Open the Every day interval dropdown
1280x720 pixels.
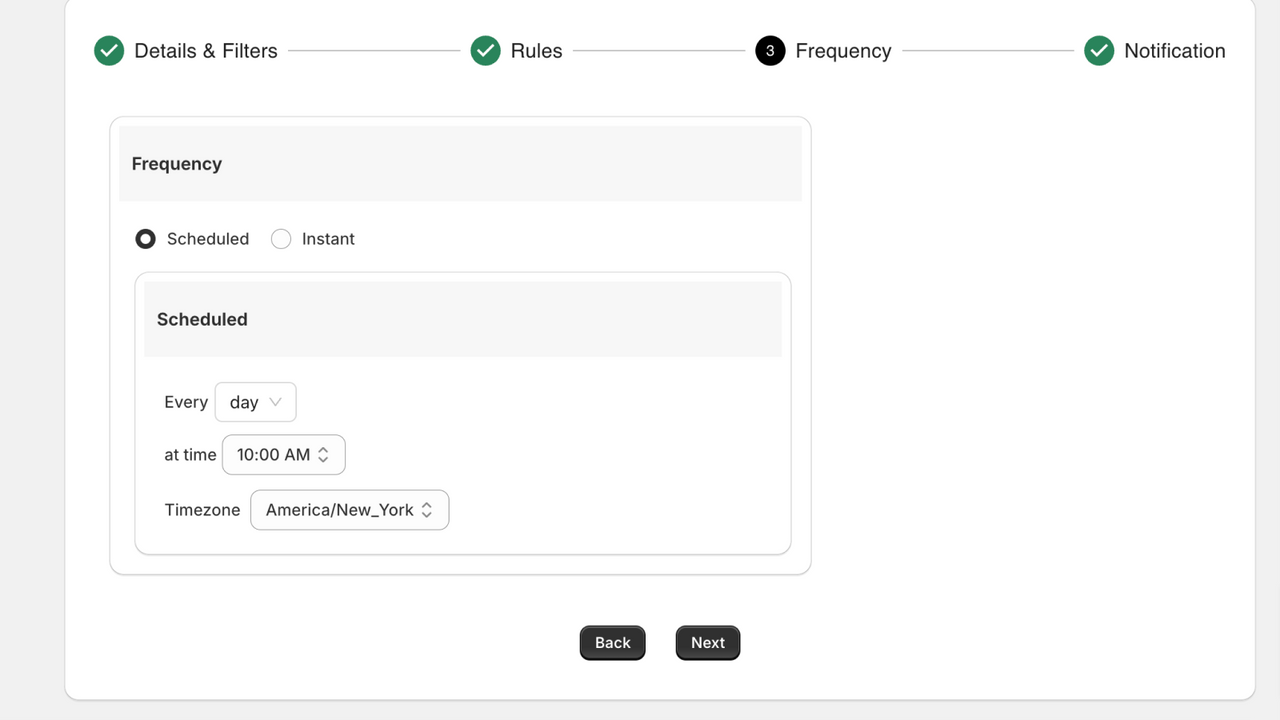coord(256,402)
